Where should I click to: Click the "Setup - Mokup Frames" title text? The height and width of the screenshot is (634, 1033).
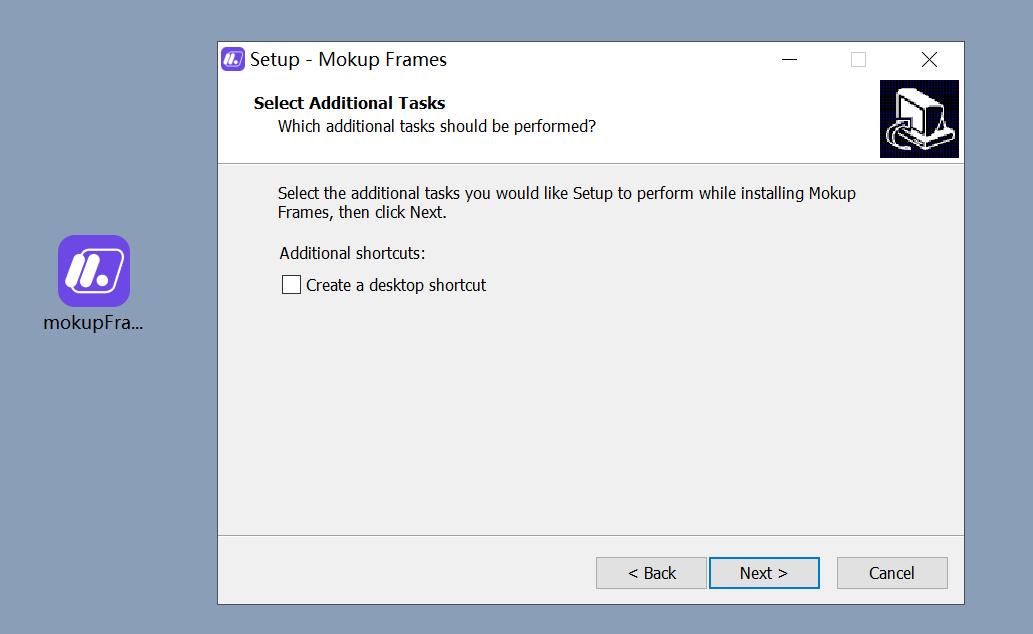(x=348, y=60)
